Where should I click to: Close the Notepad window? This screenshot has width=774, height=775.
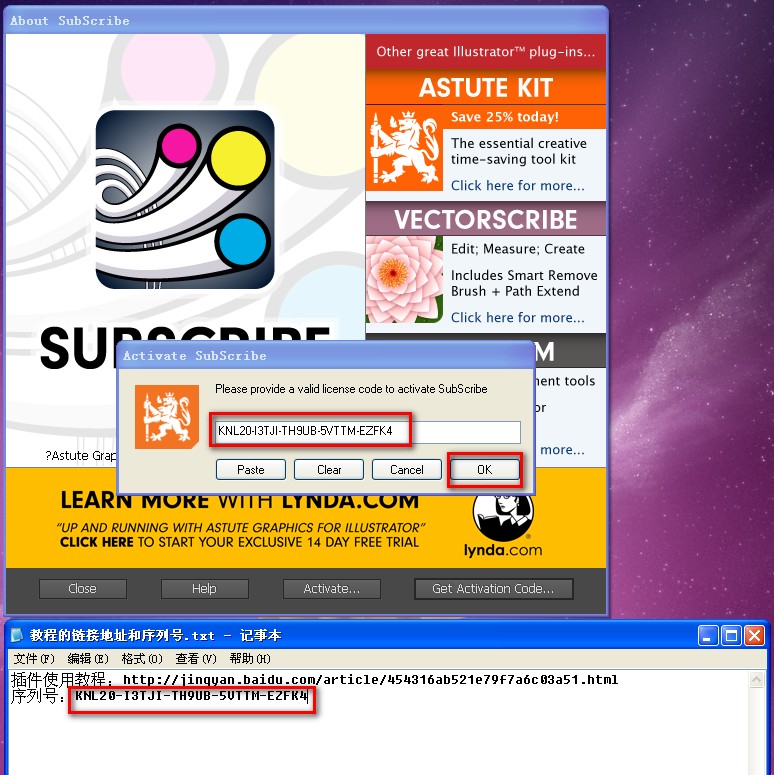[x=754, y=636]
